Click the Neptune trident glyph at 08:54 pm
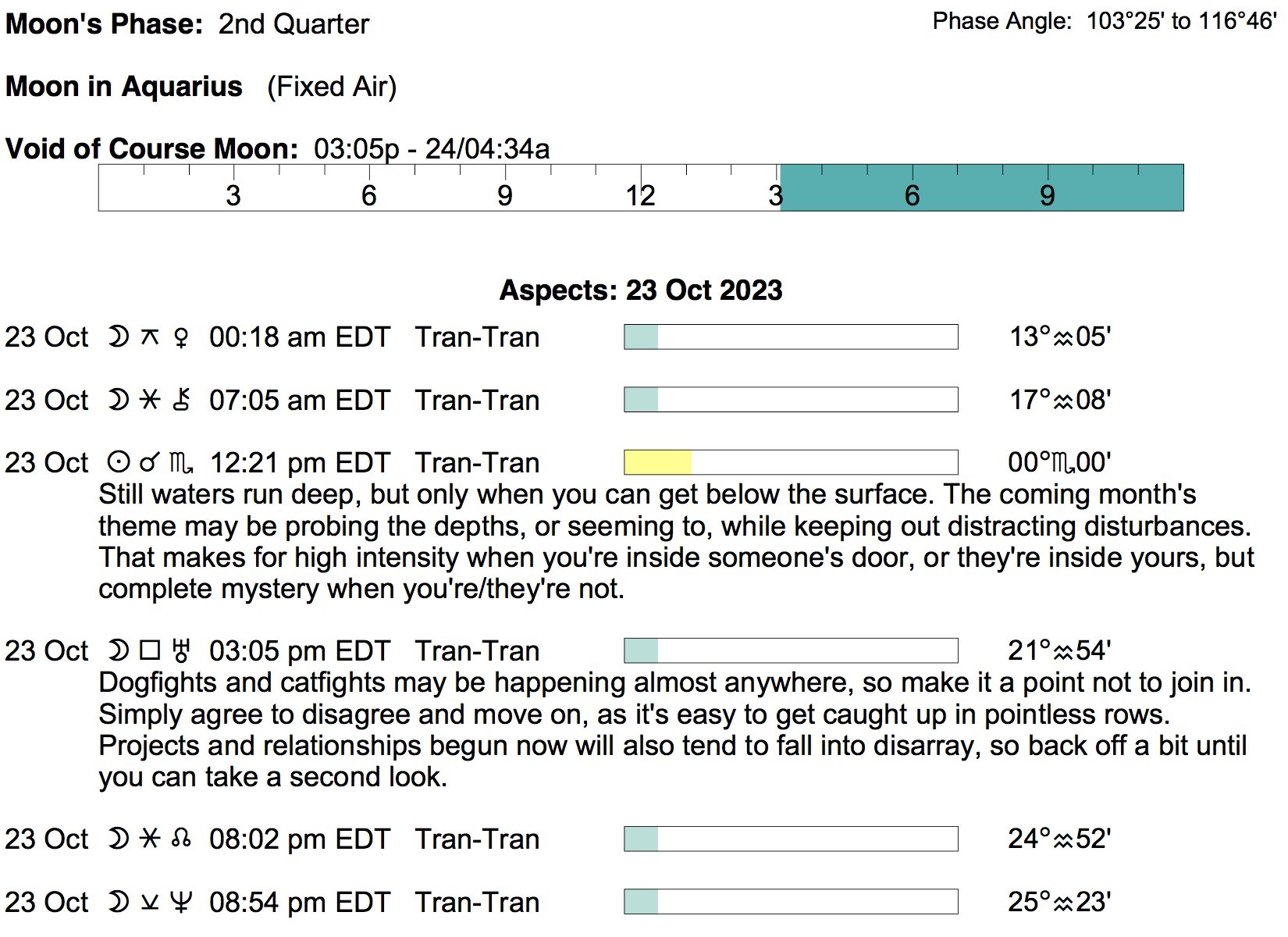 click(x=181, y=902)
